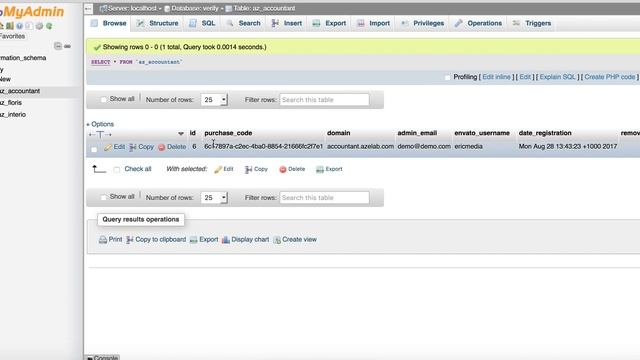Image resolution: width=640 pixels, height=360 pixels.
Task: Open the Operations tab
Action: 478,23
